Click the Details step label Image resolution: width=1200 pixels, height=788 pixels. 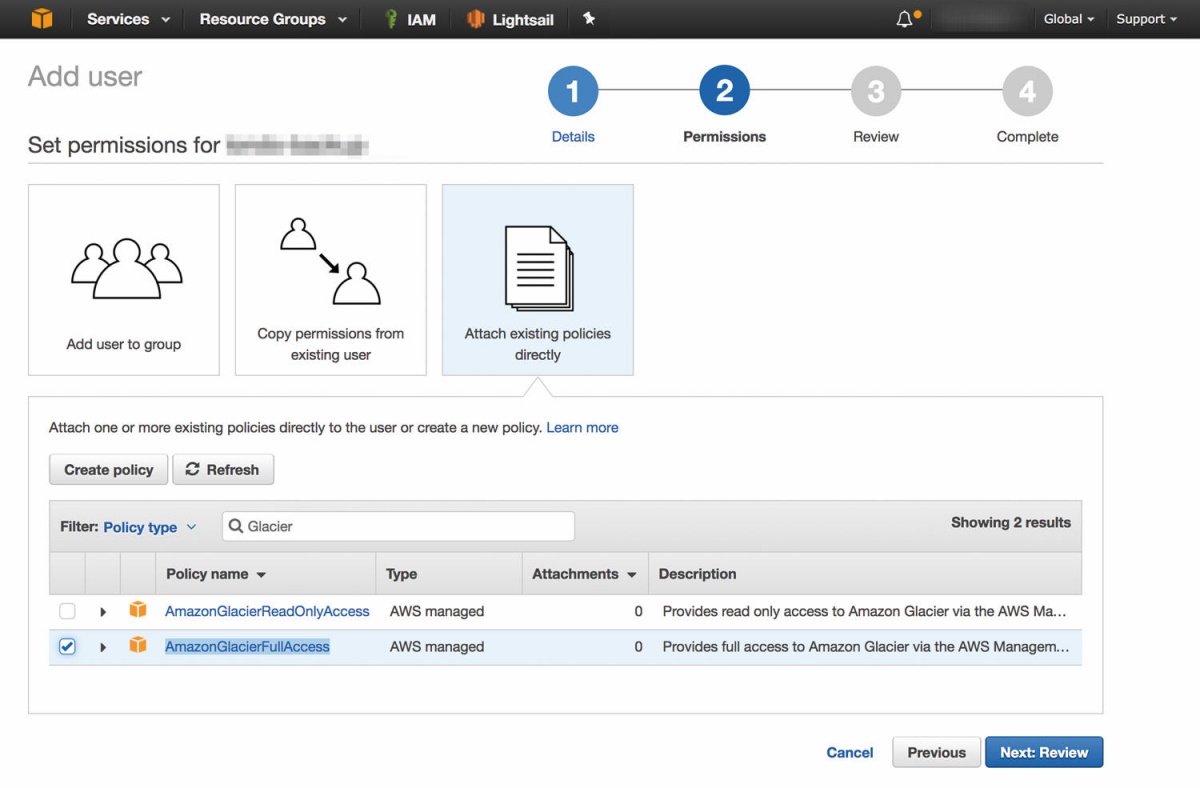573,137
